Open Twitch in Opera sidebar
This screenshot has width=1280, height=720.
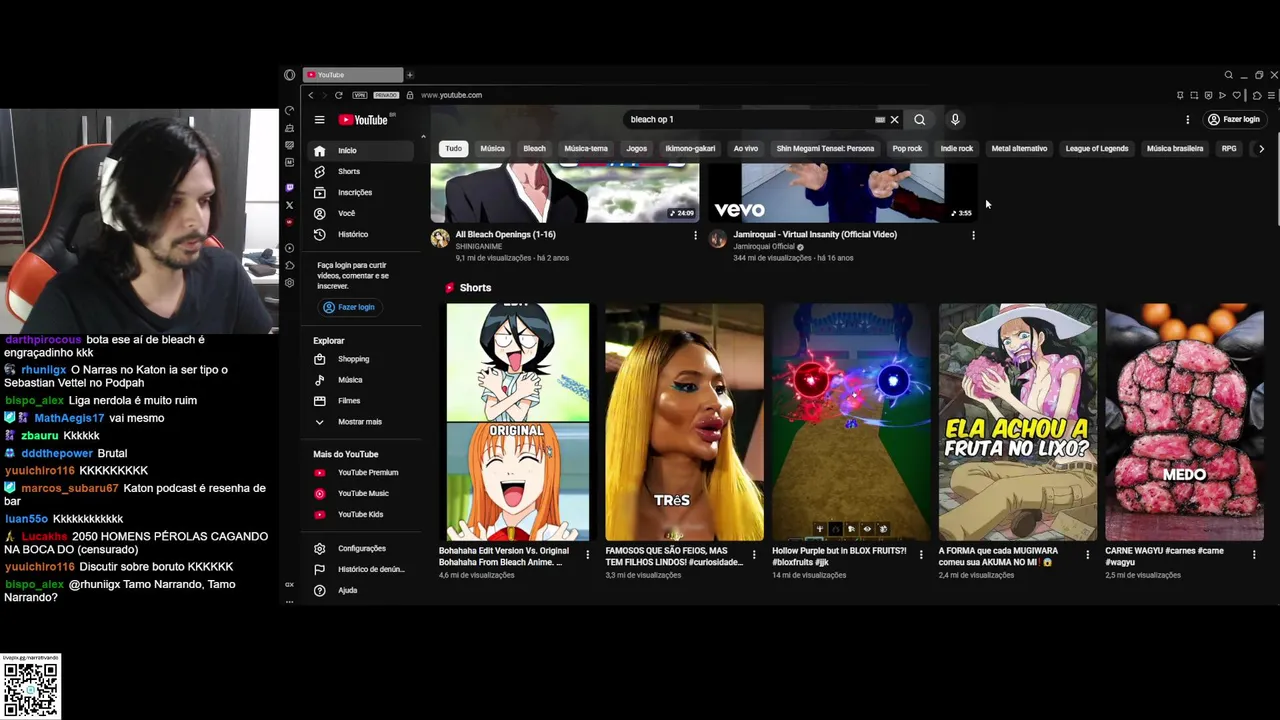pos(289,187)
